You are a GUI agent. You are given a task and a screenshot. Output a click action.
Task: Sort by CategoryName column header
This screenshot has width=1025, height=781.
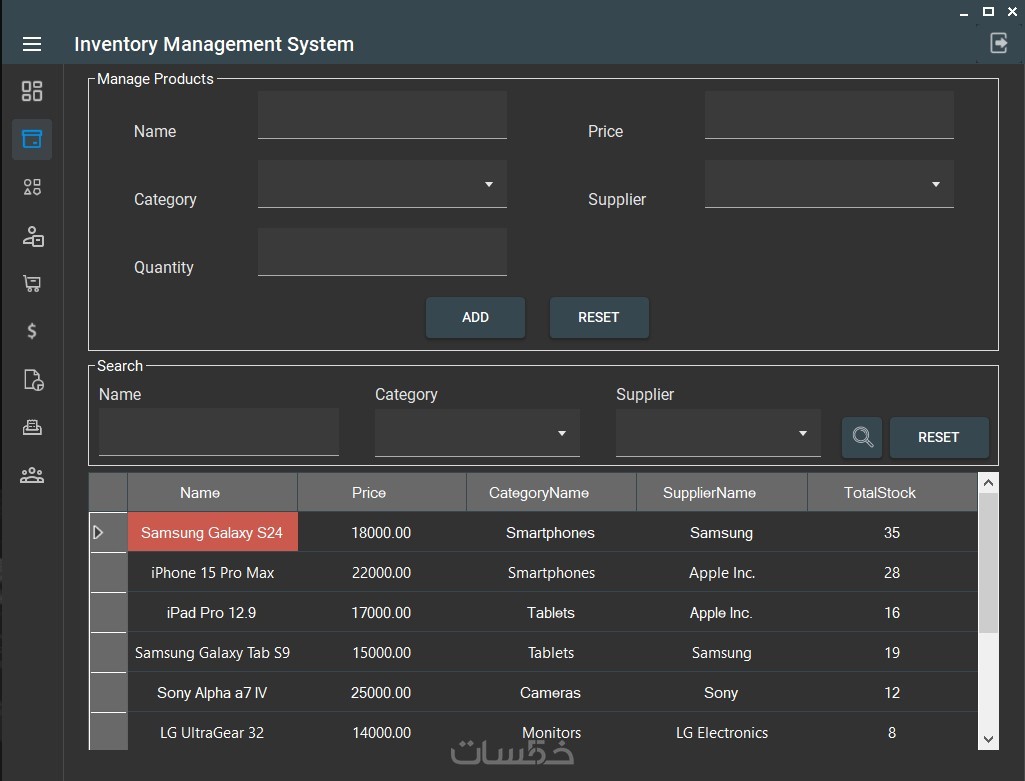551,492
